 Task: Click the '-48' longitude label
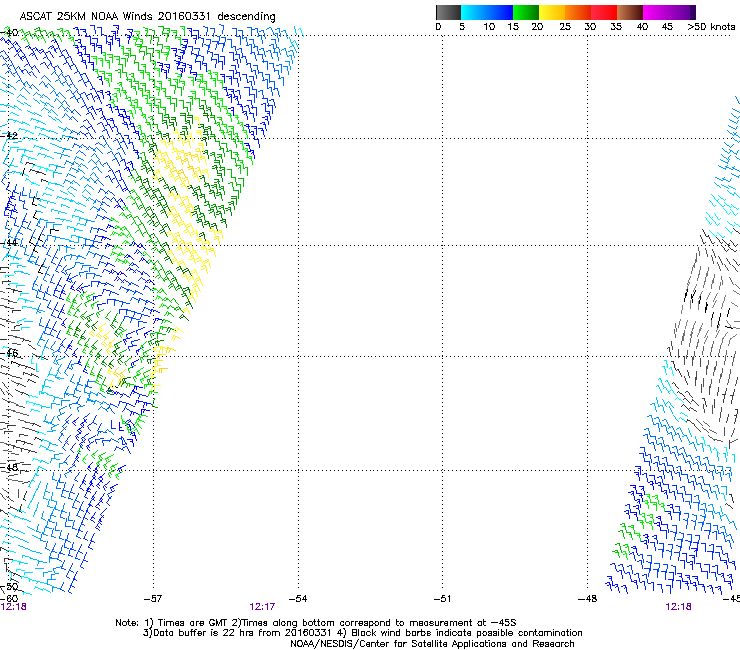pyautogui.click(x=587, y=599)
